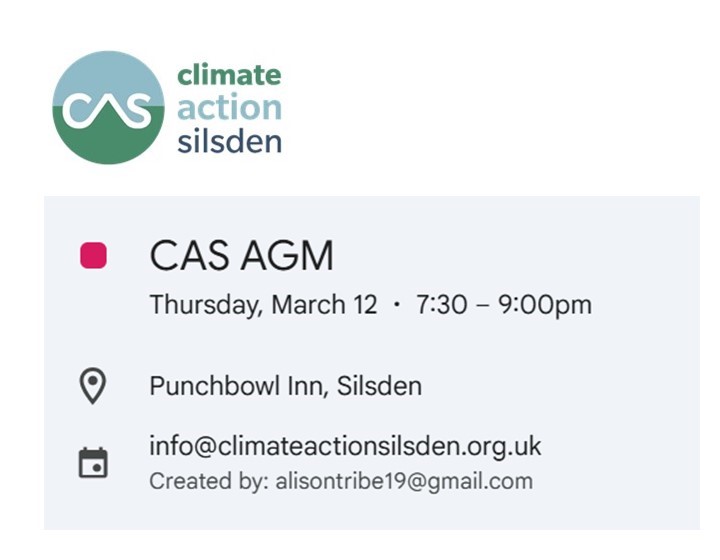
Task: Click the 9:00pm end time
Action: click(545, 305)
